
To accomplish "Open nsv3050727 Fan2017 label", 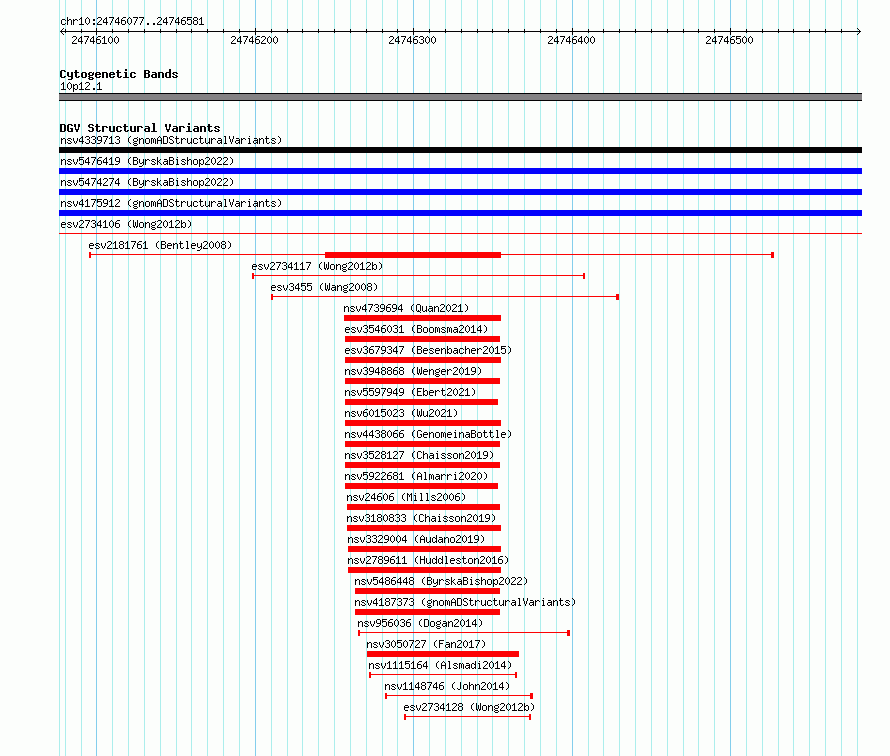I will pyautogui.click(x=426, y=644).
